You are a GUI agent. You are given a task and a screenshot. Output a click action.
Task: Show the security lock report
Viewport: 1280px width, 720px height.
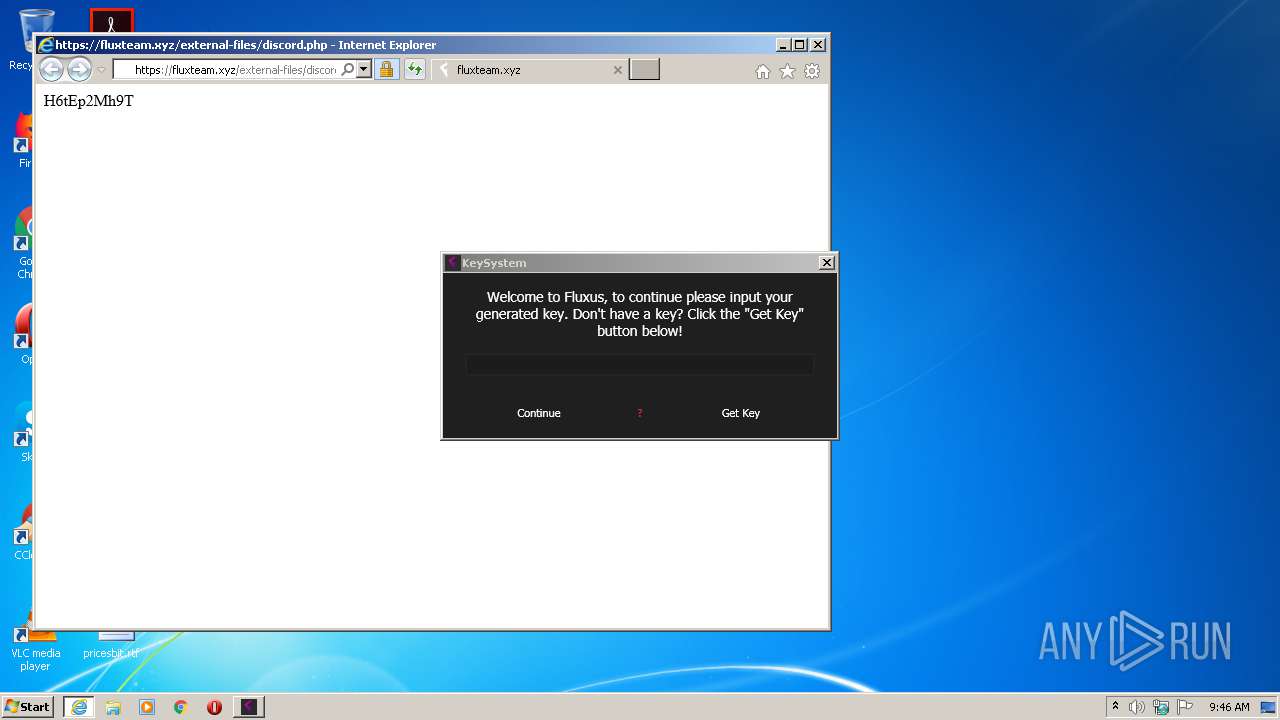click(x=386, y=70)
